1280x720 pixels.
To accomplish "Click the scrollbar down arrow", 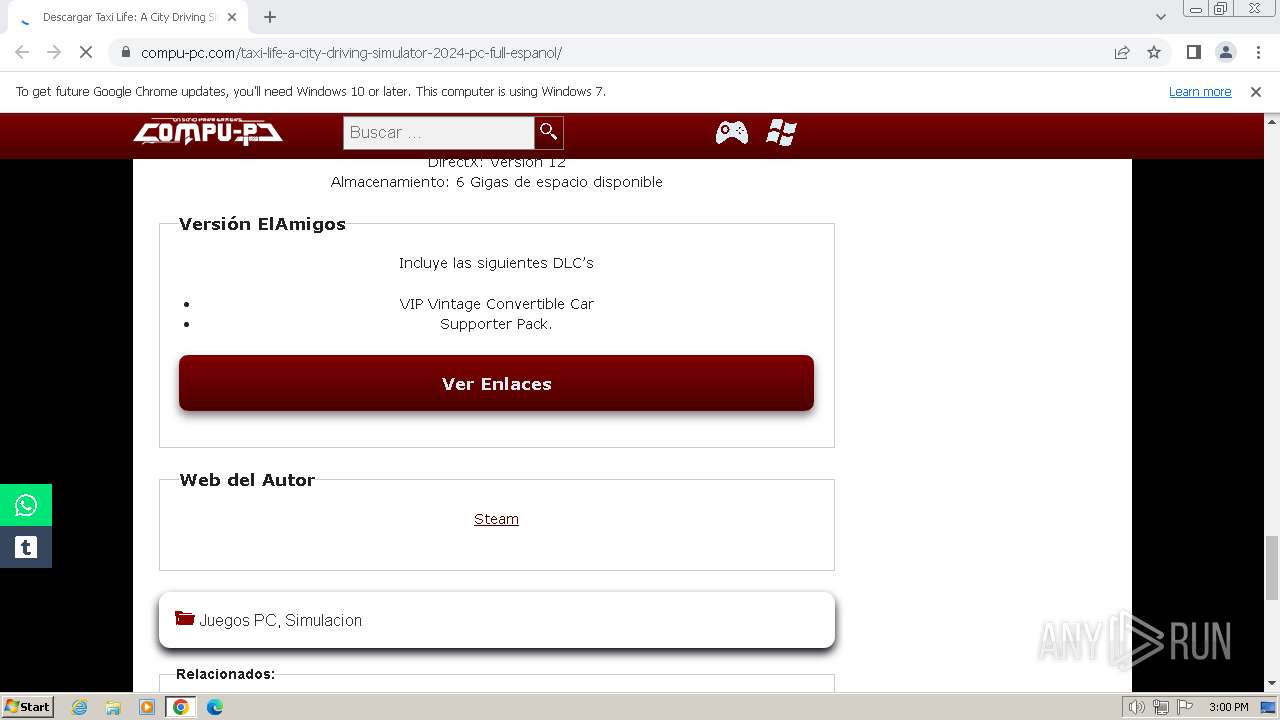I will [x=1272, y=683].
